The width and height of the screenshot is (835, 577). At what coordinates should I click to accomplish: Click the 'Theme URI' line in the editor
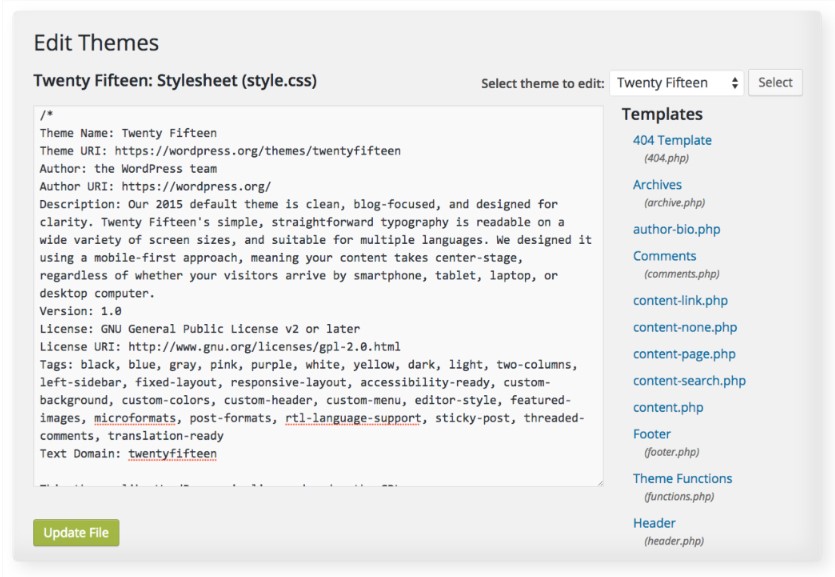(220, 151)
